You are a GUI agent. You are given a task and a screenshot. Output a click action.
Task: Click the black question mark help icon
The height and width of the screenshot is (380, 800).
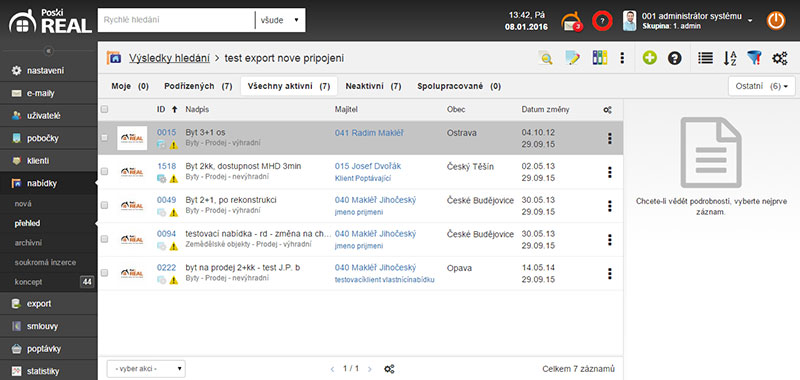pos(674,58)
